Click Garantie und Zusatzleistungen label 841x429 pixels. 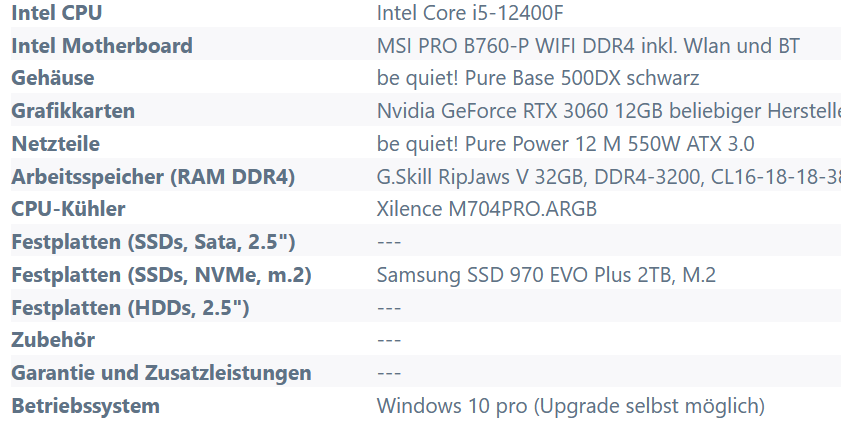[161, 373]
